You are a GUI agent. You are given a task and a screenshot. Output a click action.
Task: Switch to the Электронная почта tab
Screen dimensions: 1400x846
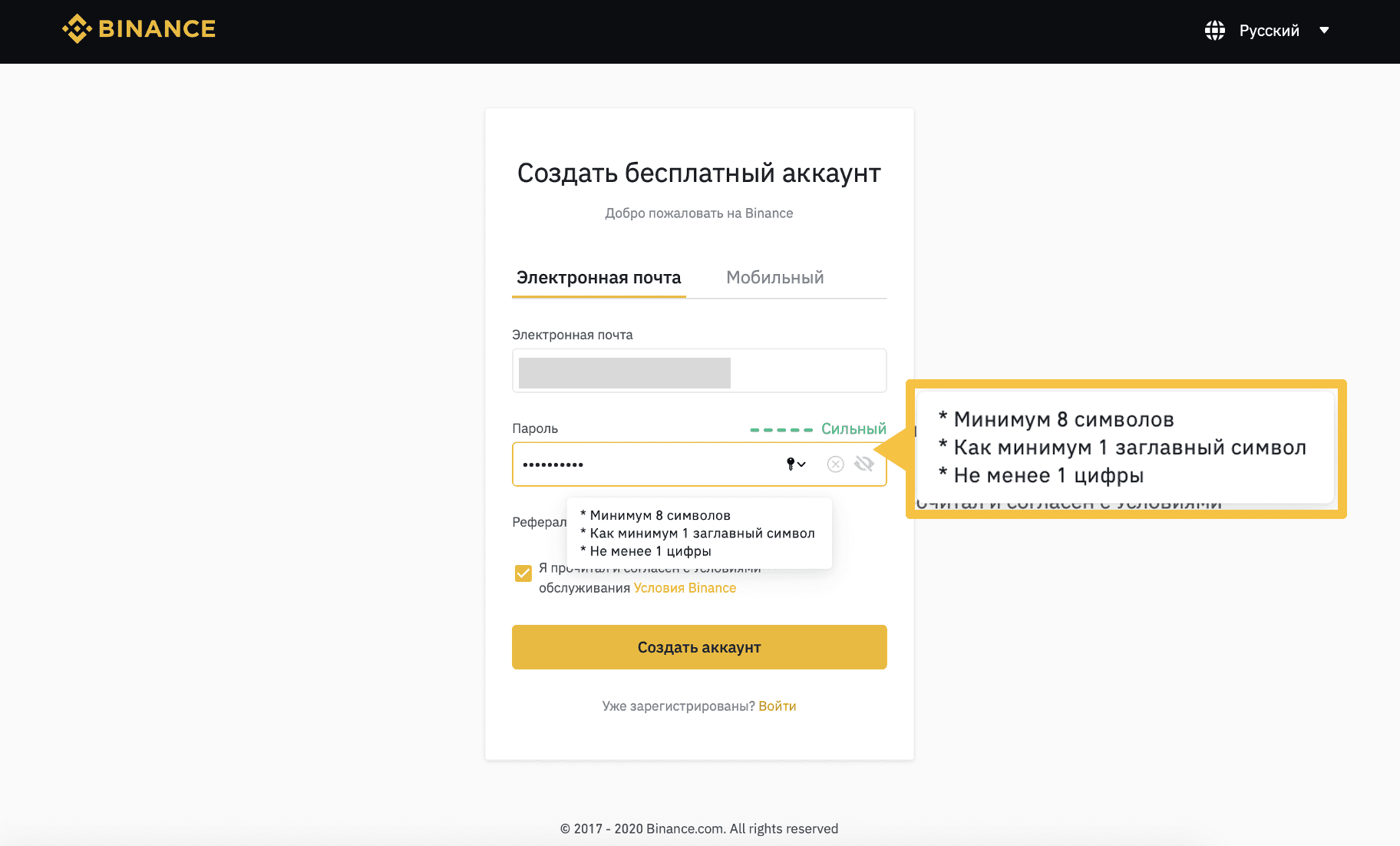click(x=599, y=277)
